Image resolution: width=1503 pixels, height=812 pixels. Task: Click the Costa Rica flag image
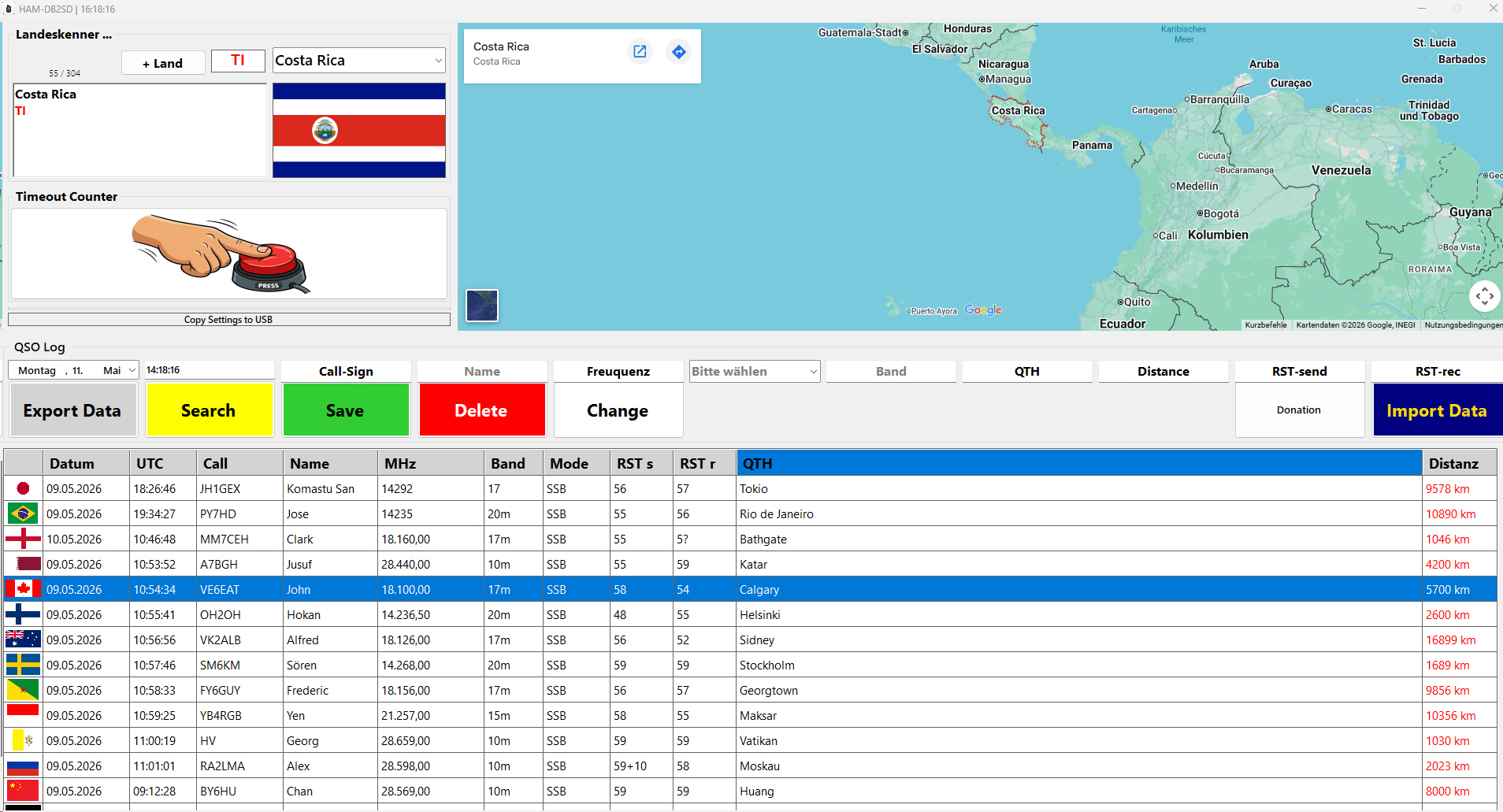(x=359, y=130)
